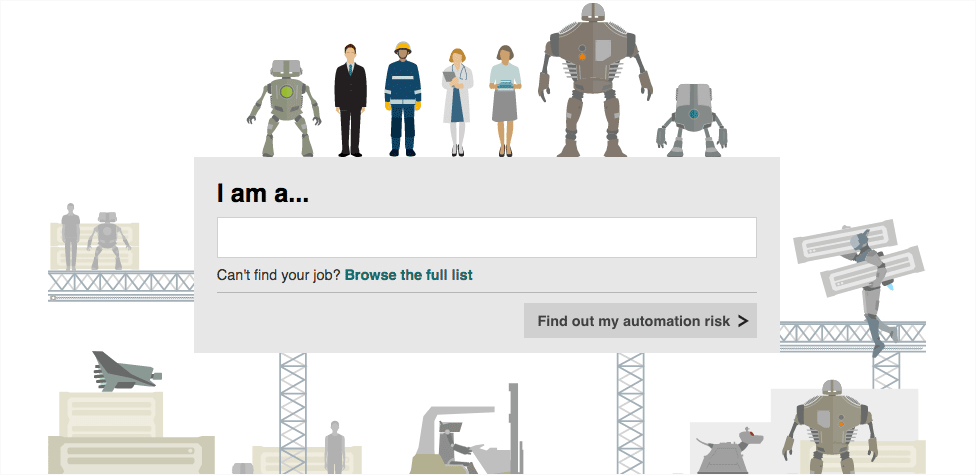
Task: Click the robot driving the forklift
Action: 455,444
